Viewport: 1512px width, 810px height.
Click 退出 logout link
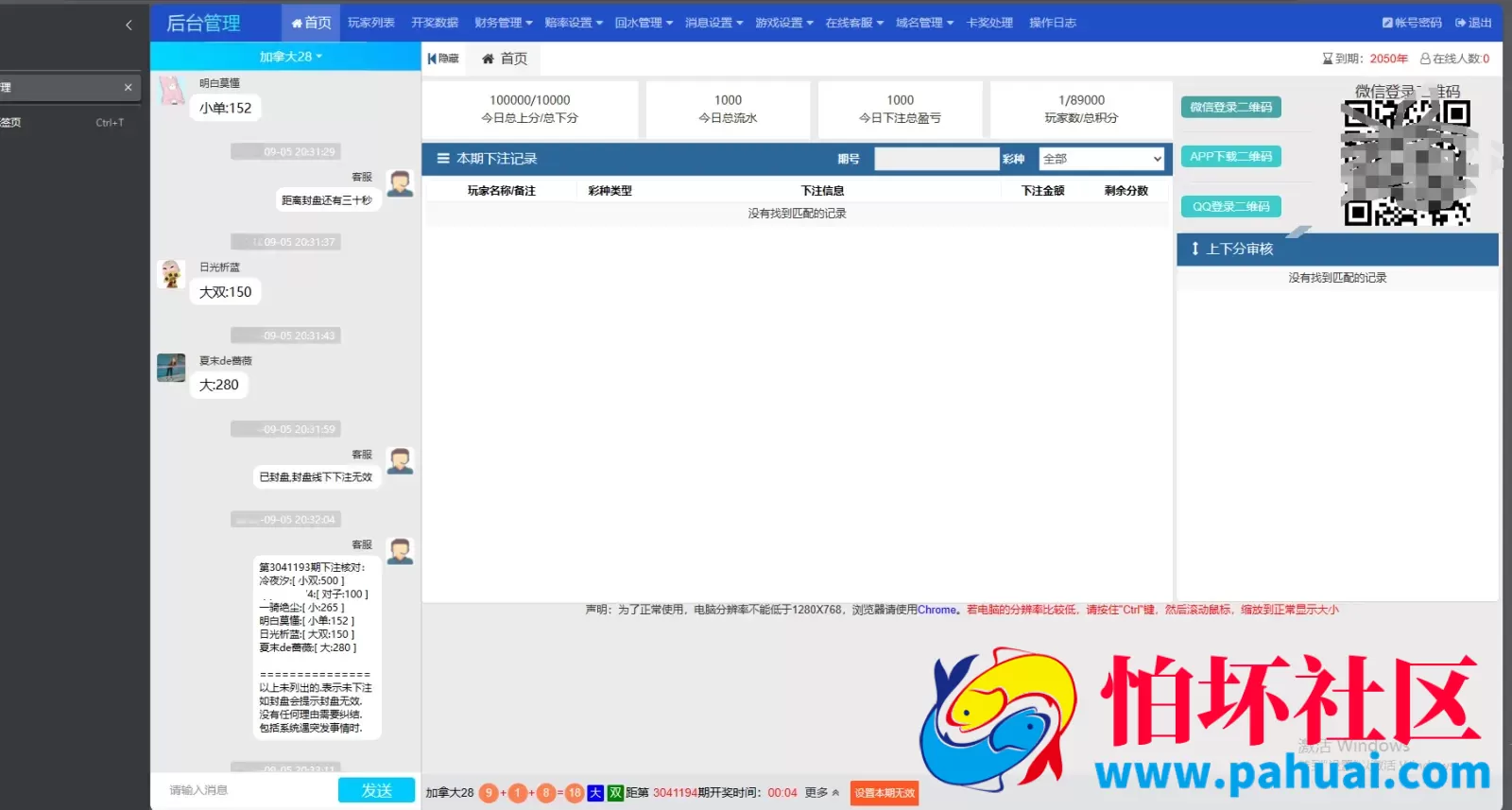[x=1473, y=23]
